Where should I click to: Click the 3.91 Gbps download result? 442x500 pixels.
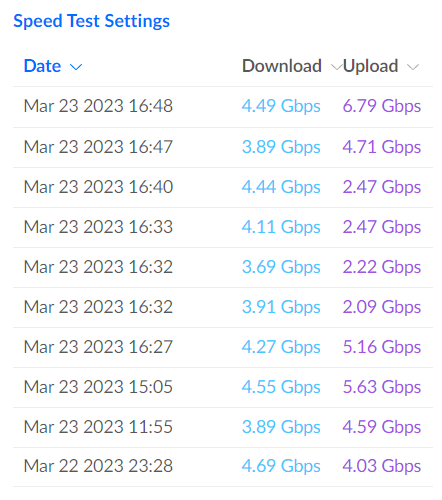pyautogui.click(x=281, y=307)
